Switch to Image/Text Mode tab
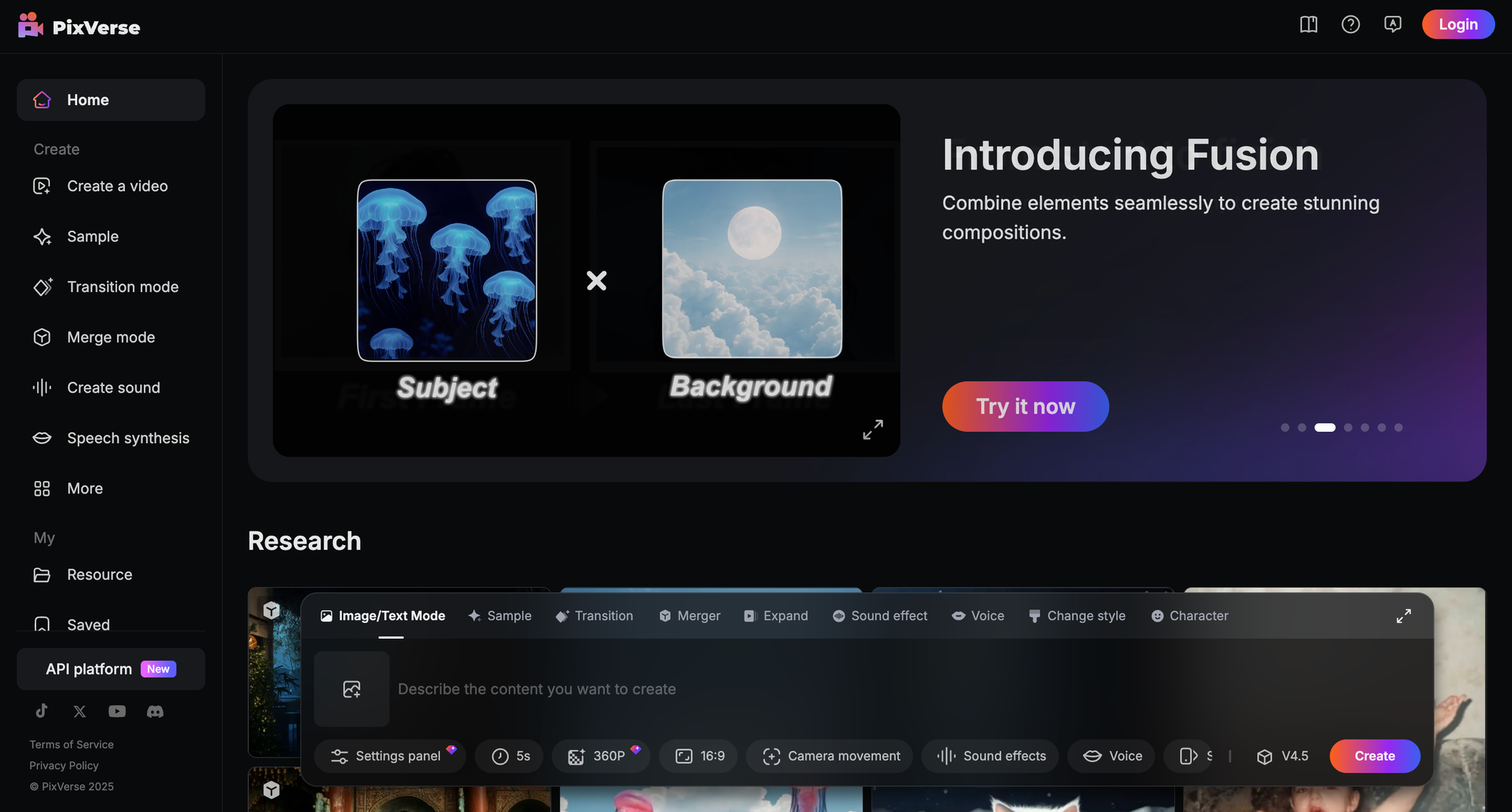Image resolution: width=1512 pixels, height=812 pixels. (x=383, y=616)
